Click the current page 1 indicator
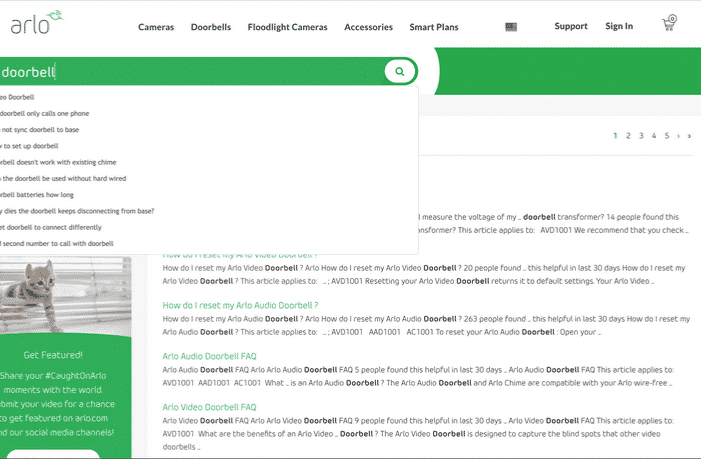The image size is (701, 459). (x=616, y=135)
